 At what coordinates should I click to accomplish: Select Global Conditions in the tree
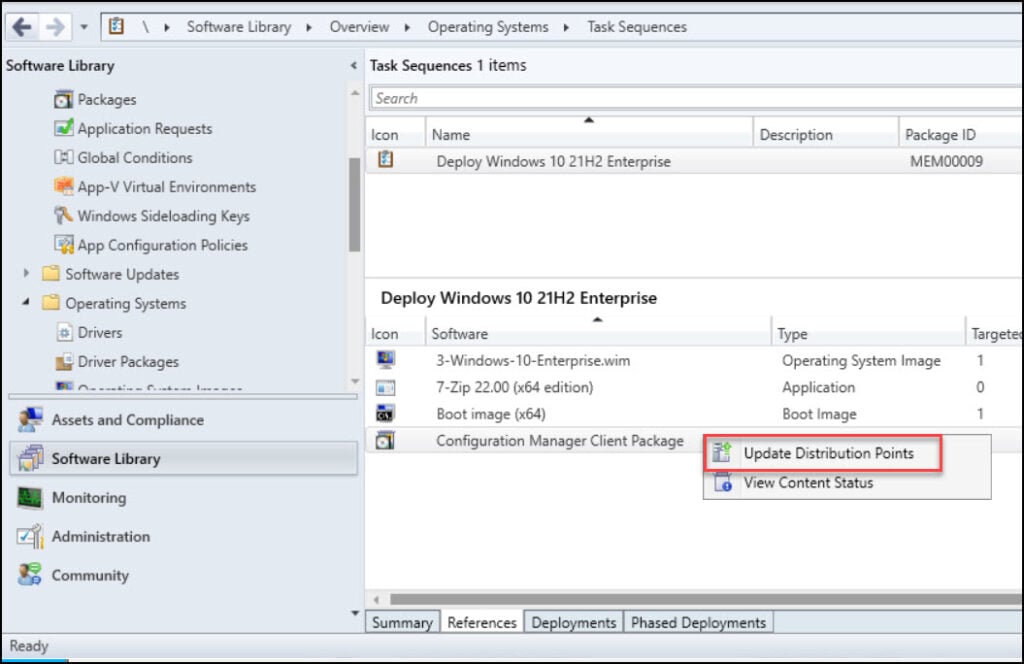click(135, 158)
